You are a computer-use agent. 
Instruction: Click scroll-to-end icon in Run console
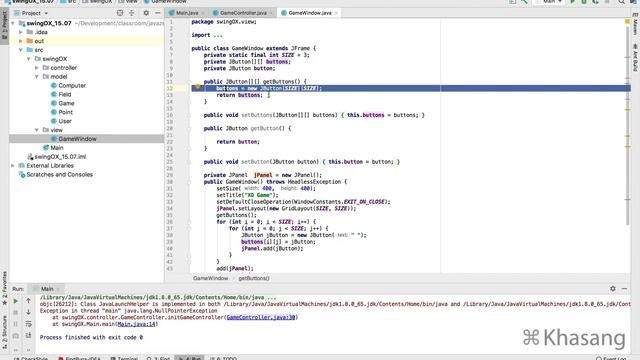[x=28, y=335]
